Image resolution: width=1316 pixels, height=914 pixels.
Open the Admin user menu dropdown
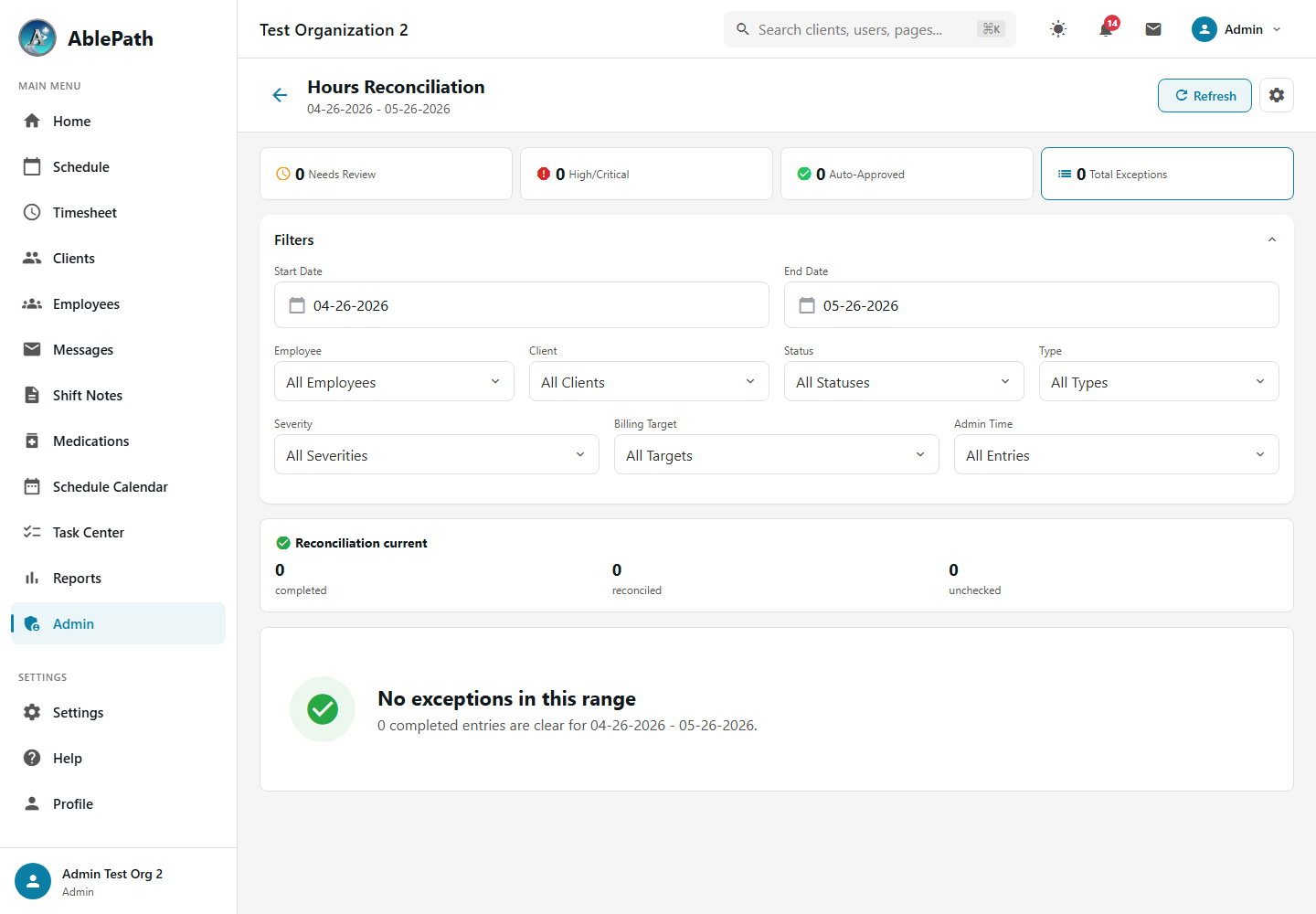point(1237,29)
